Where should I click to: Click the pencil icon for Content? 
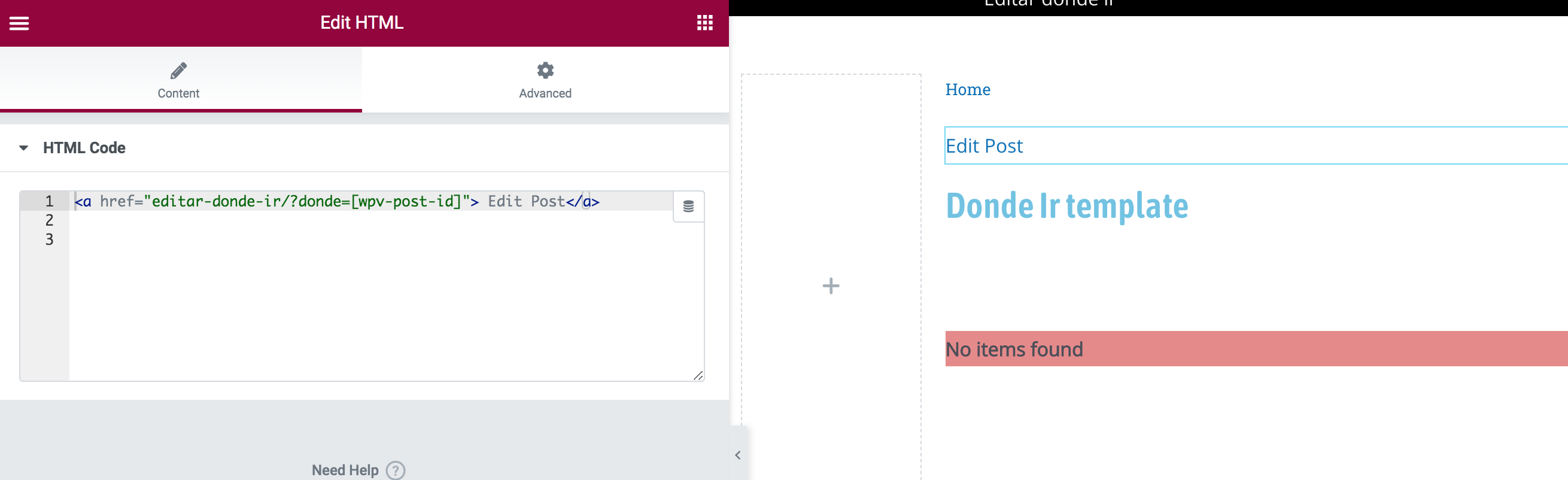178,71
